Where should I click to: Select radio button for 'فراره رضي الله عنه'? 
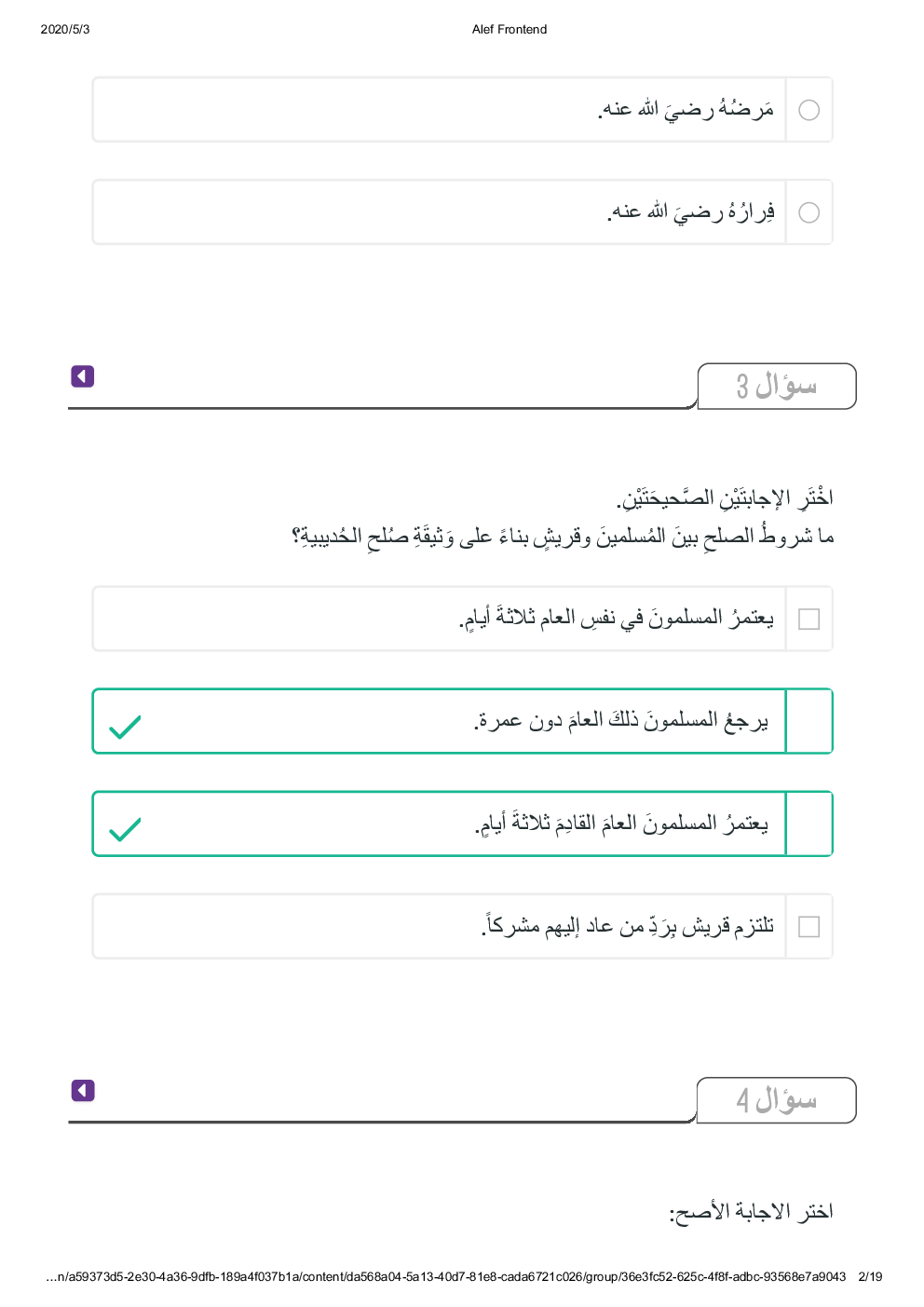(809, 212)
